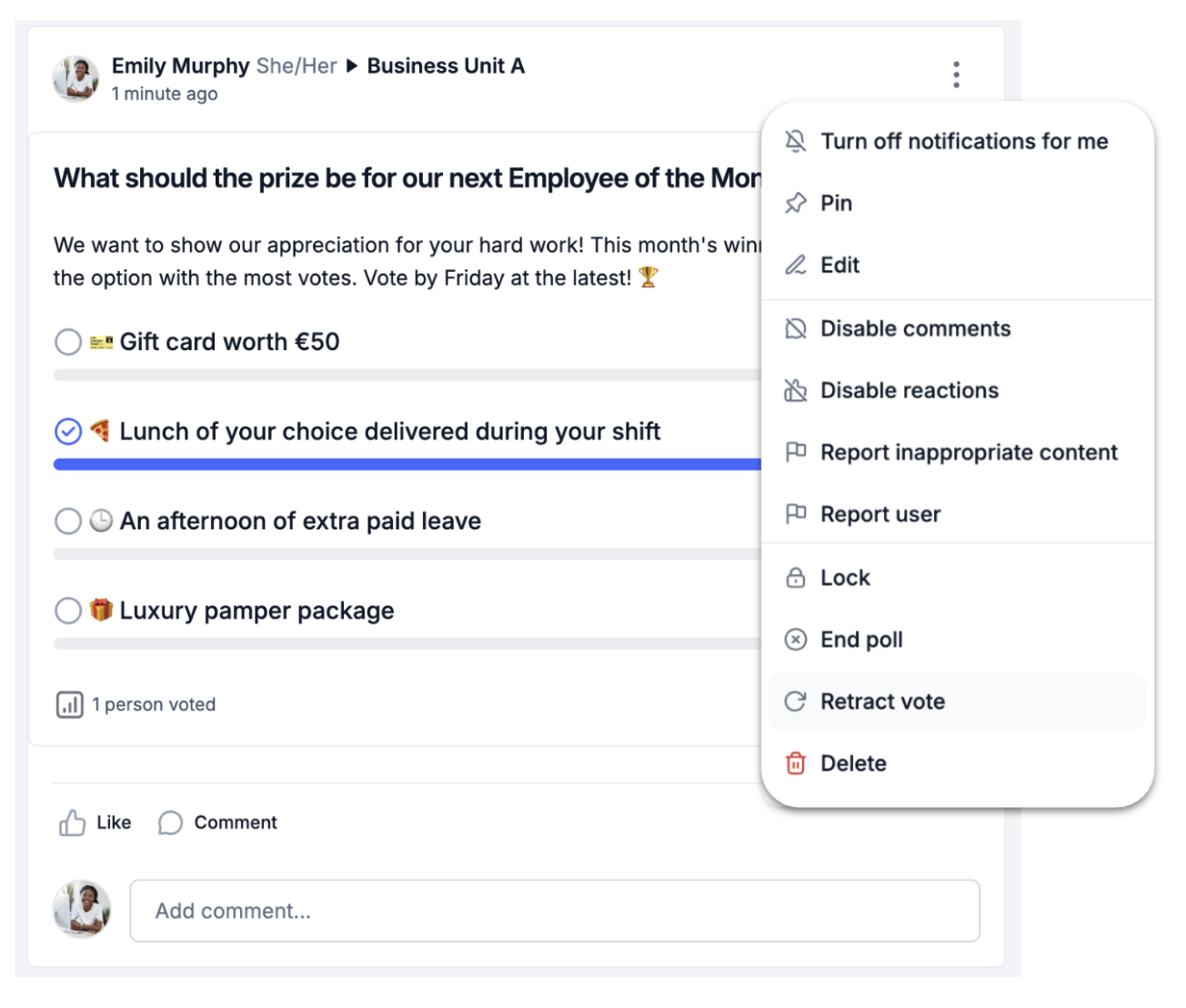The image size is (1186, 1008).
Task: Click the pin icon in menu
Action: [x=796, y=203]
